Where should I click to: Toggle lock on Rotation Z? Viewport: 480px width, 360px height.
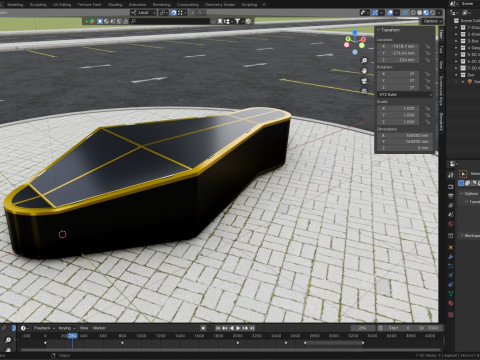[x=427, y=87]
